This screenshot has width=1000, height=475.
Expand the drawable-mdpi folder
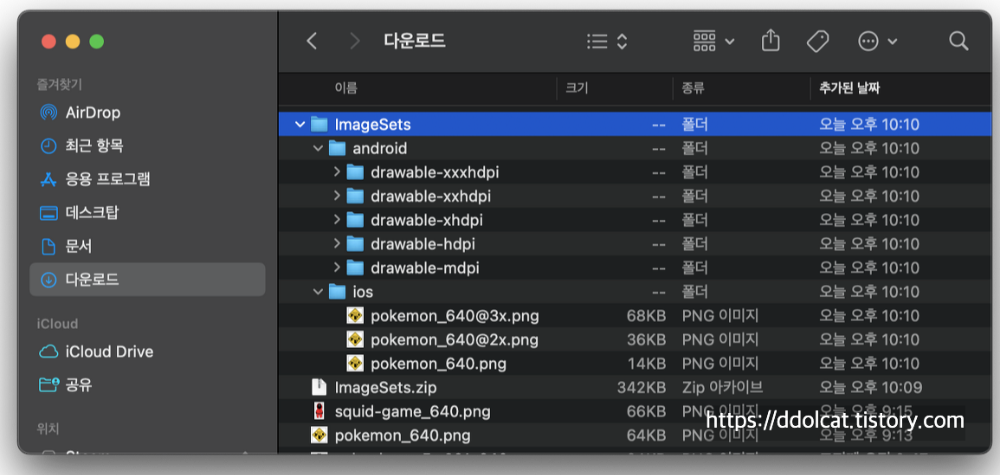[x=336, y=268]
